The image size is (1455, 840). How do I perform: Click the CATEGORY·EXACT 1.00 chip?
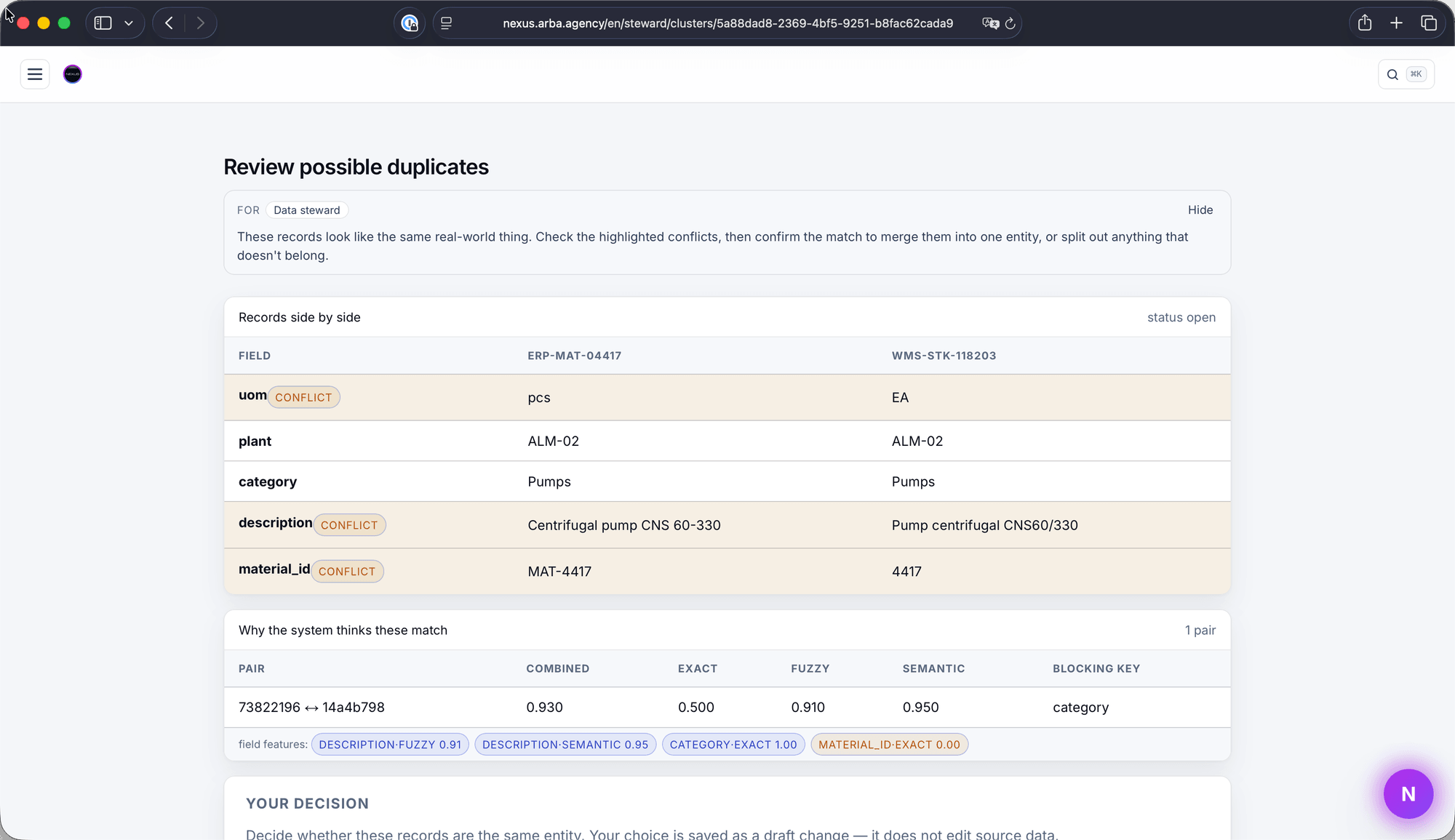tap(733, 745)
